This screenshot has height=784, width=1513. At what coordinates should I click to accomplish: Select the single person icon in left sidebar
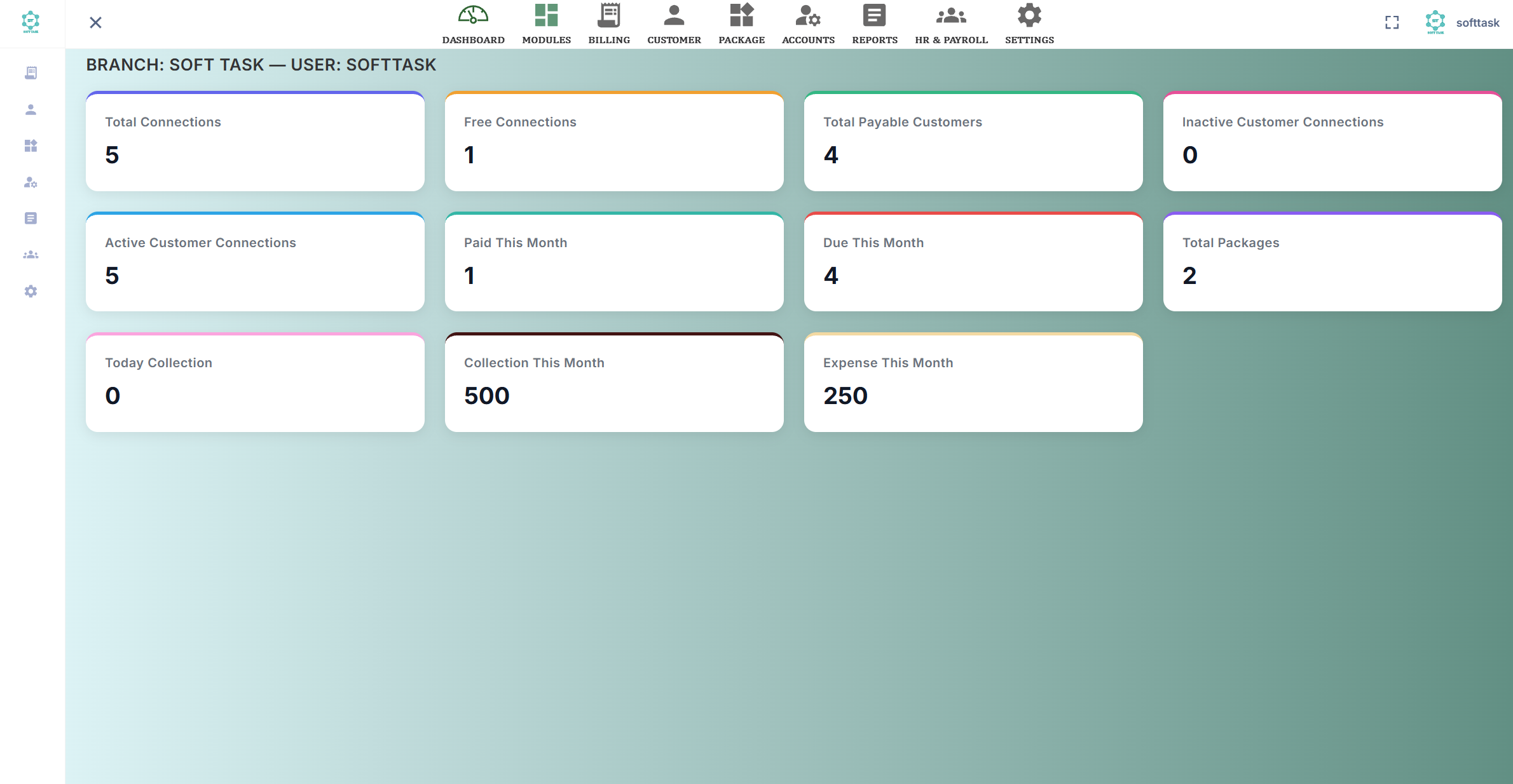31,109
